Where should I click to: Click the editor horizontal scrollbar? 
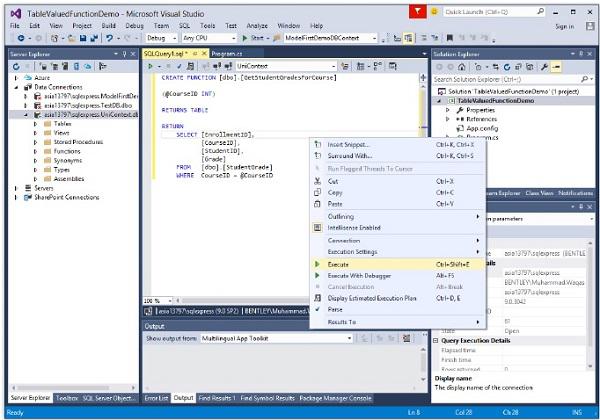click(x=245, y=301)
